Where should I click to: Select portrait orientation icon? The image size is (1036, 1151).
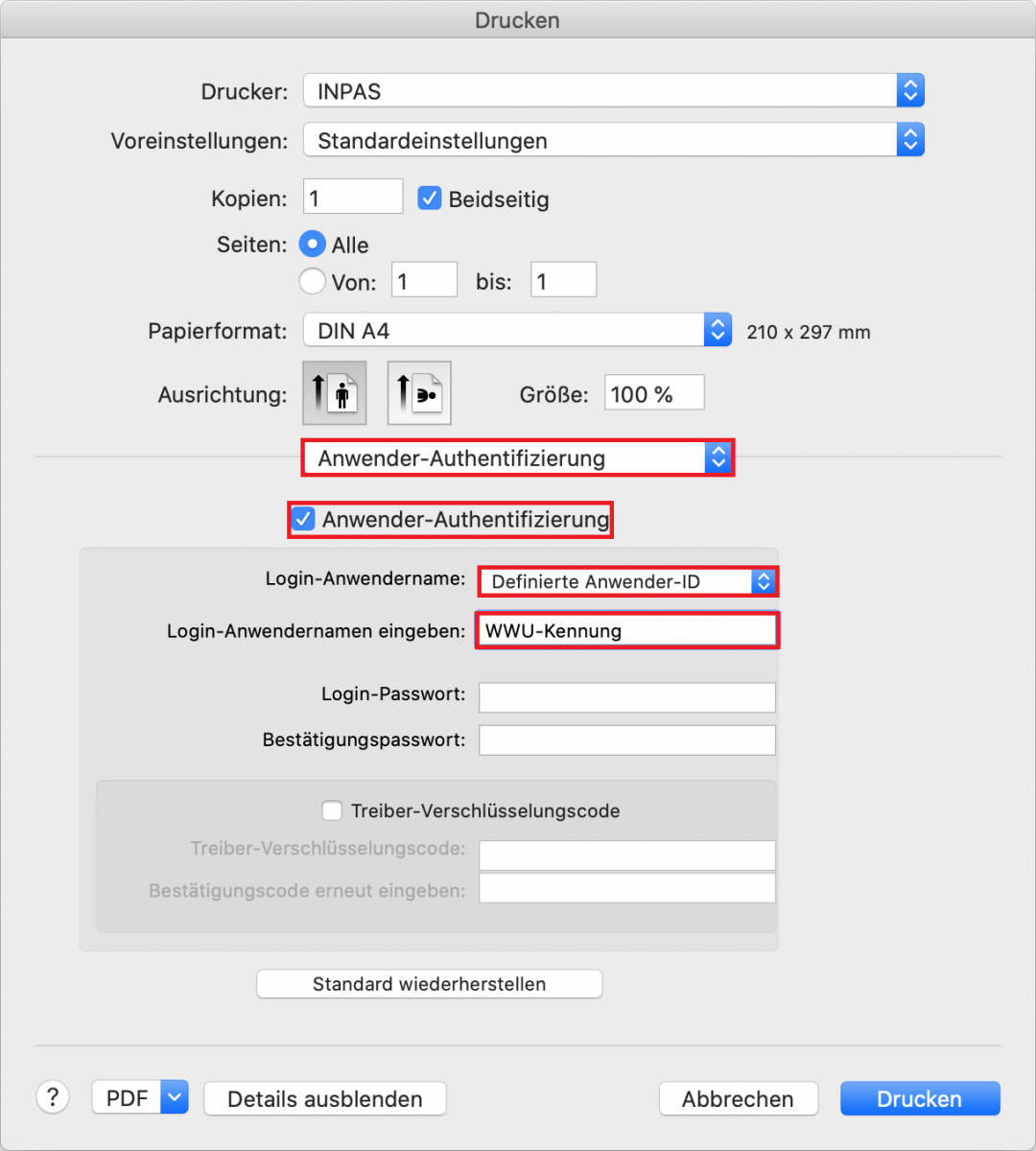pyautogui.click(x=335, y=393)
